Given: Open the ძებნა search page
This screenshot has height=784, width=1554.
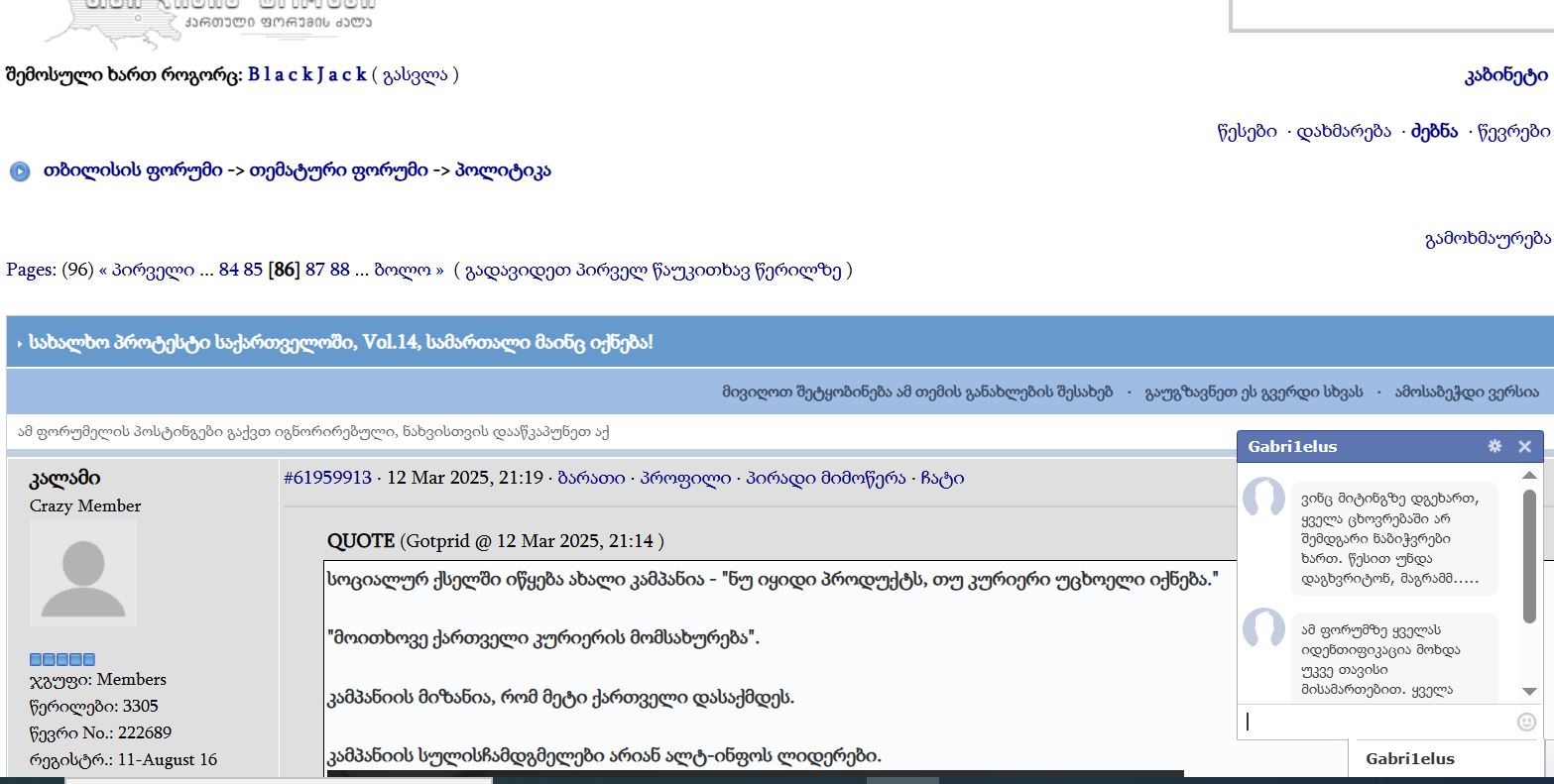Looking at the screenshot, I should [1435, 131].
